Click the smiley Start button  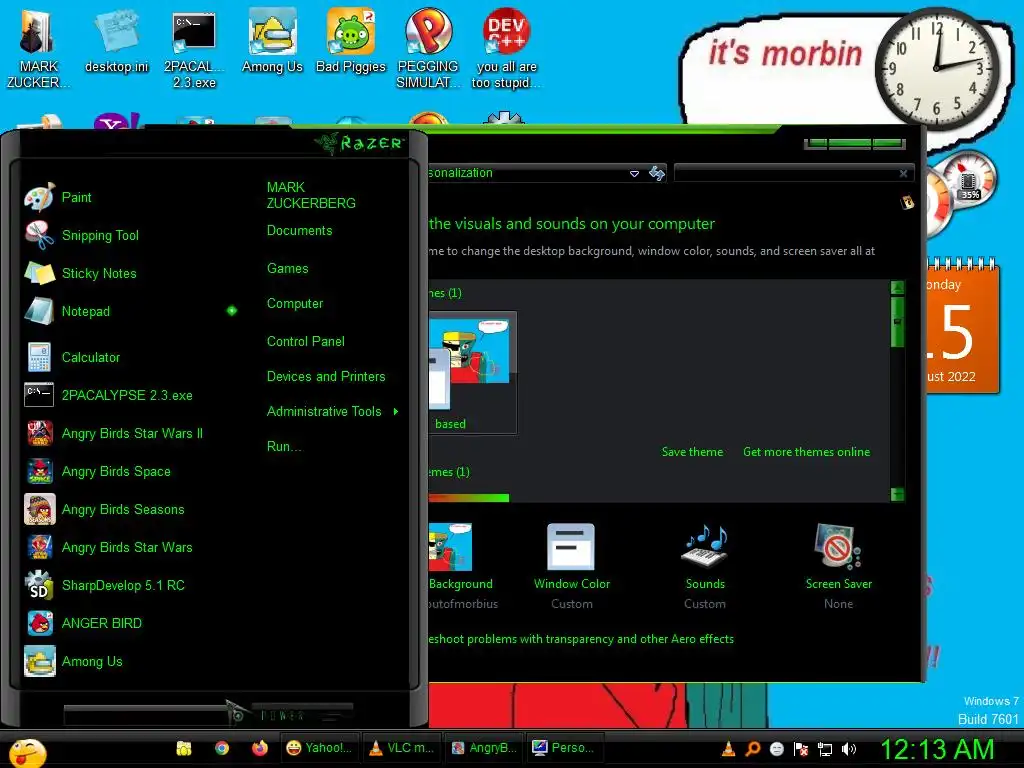point(27,752)
